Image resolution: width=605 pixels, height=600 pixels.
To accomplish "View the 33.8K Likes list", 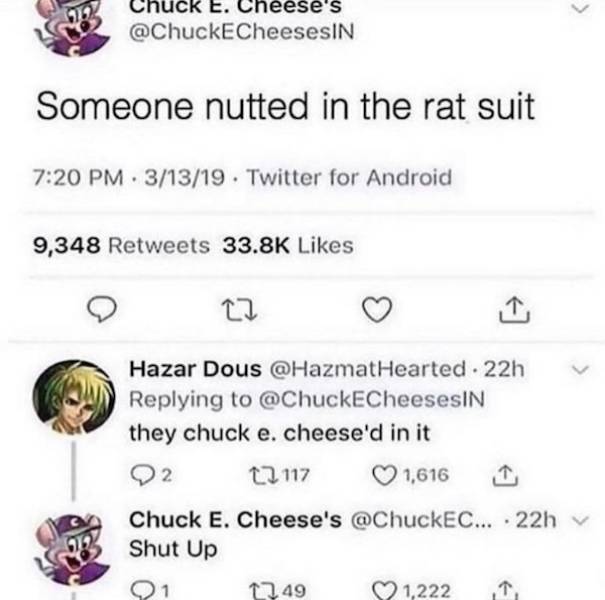I will tap(288, 245).
